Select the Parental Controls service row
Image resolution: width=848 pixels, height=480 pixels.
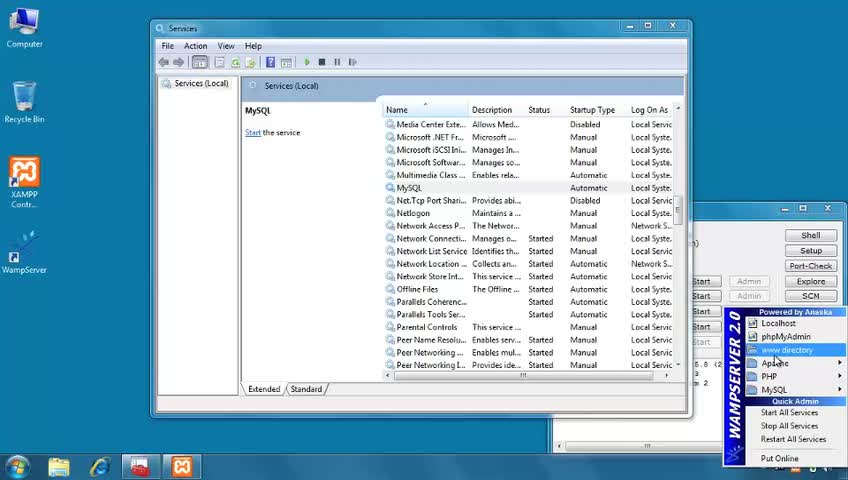528,327
